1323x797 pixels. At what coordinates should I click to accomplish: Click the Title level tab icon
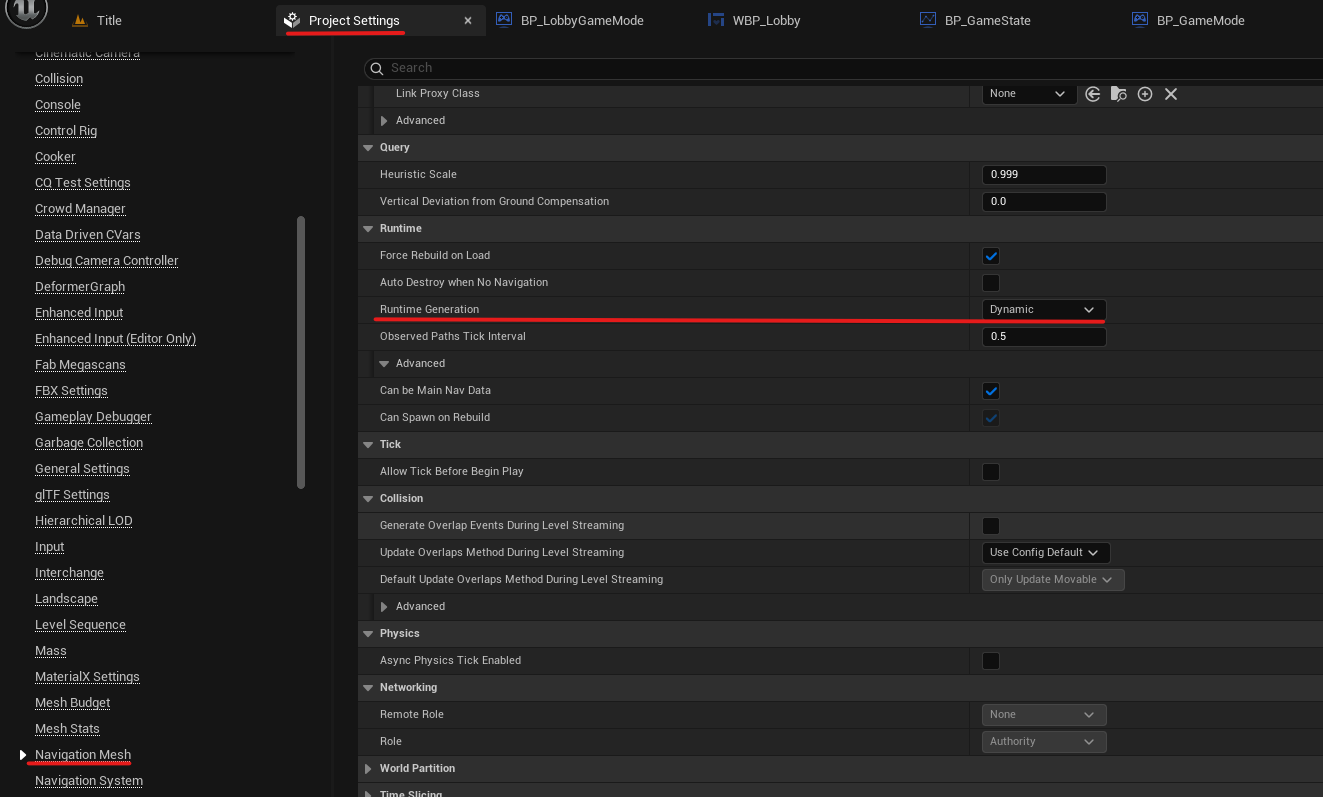[80, 21]
